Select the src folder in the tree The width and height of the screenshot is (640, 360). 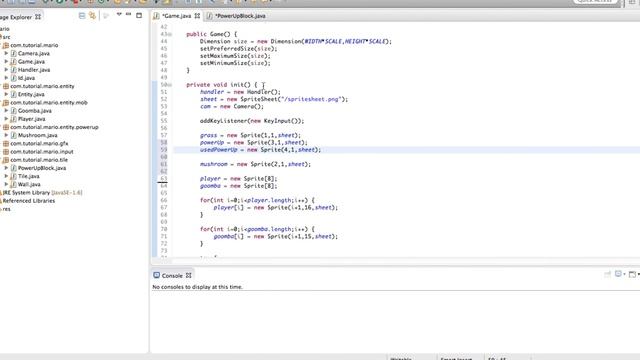click(x=7, y=37)
